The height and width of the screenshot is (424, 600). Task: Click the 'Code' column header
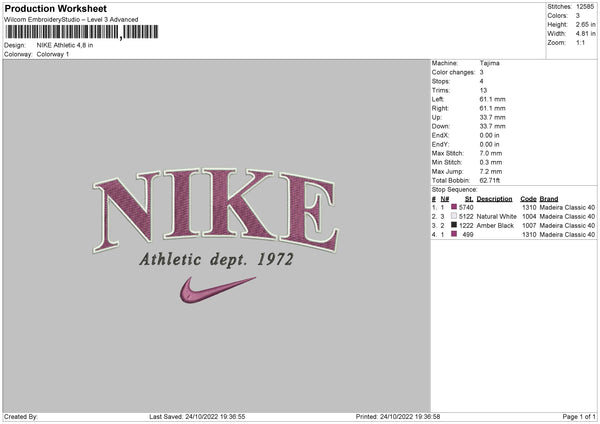[x=528, y=199]
